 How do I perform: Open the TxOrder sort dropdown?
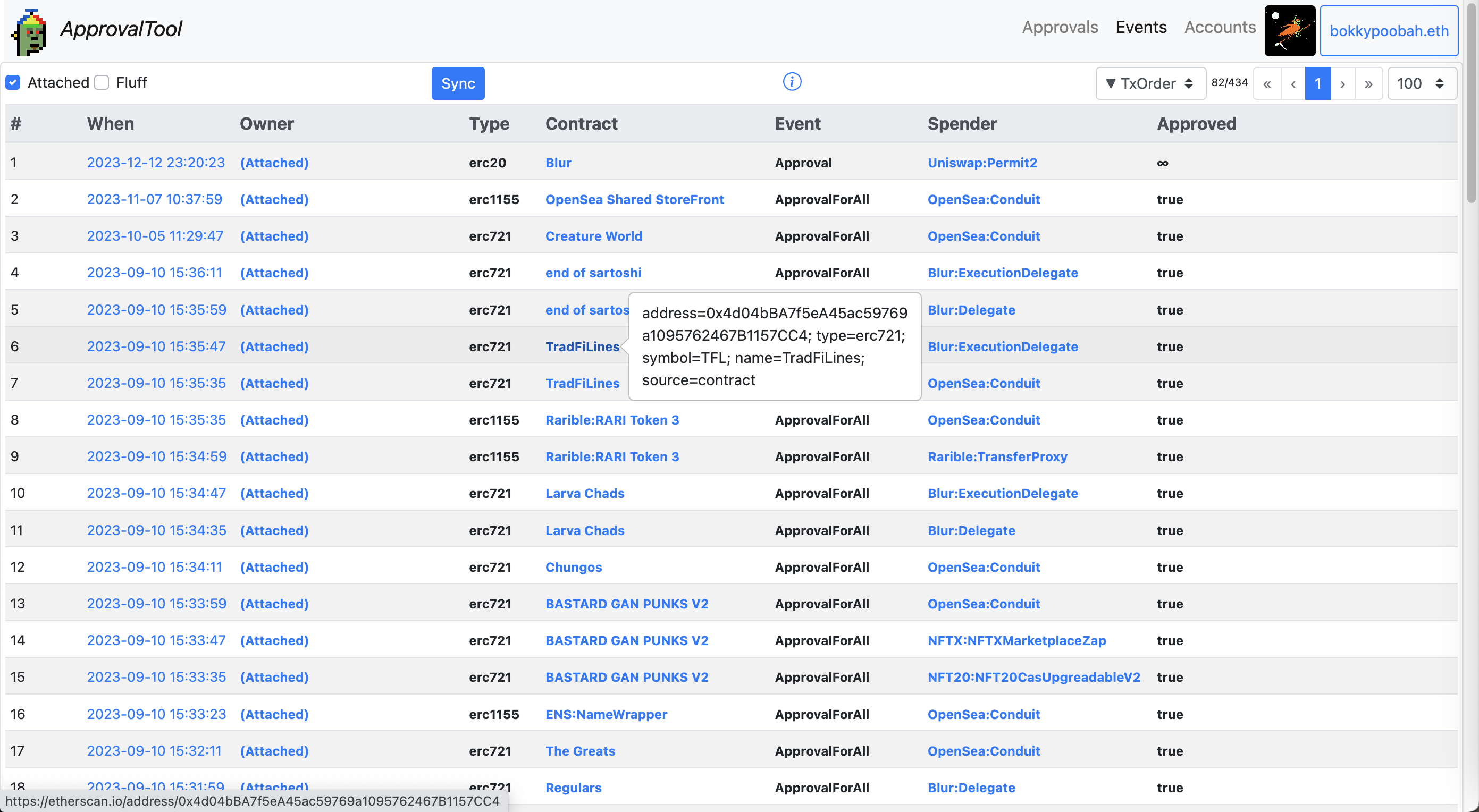(1150, 84)
